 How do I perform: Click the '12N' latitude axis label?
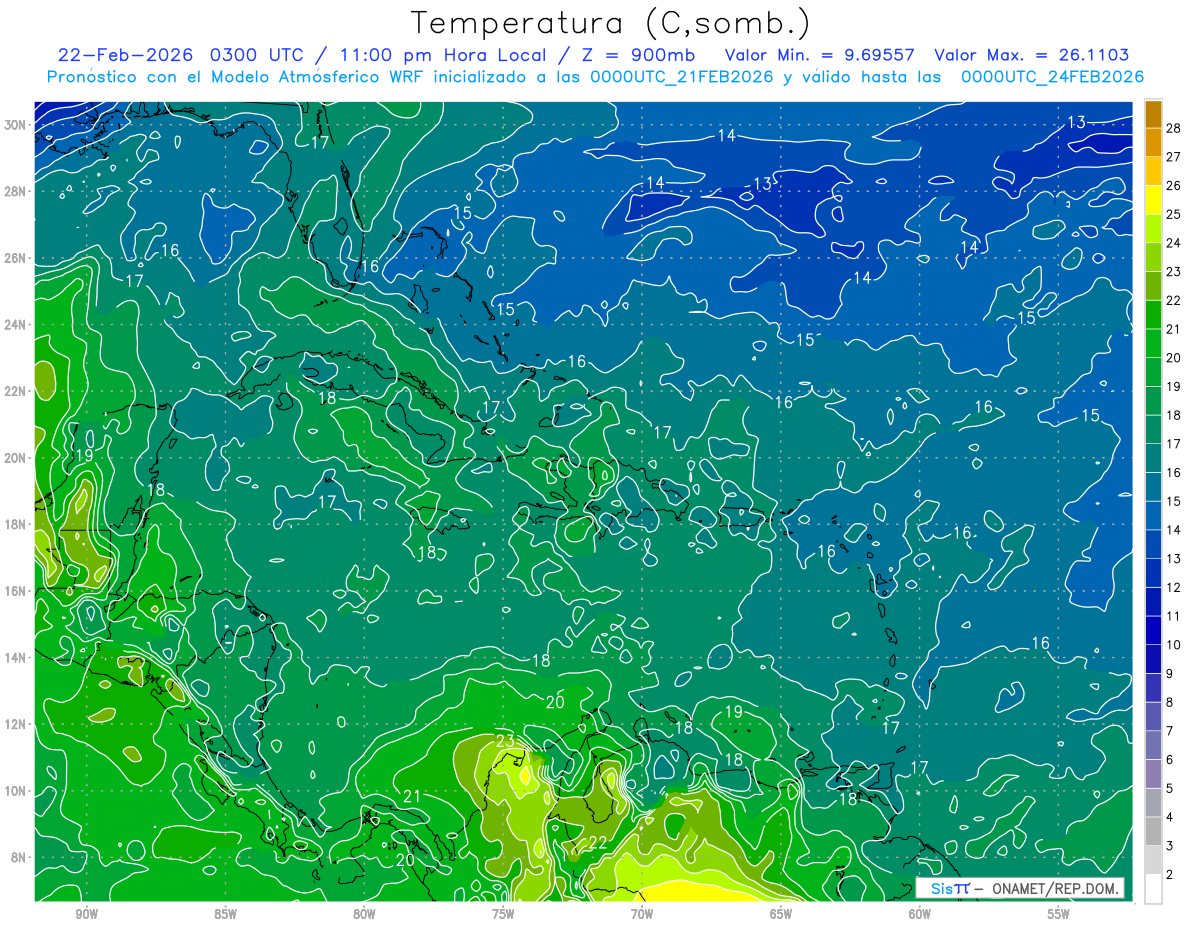pos(15,724)
